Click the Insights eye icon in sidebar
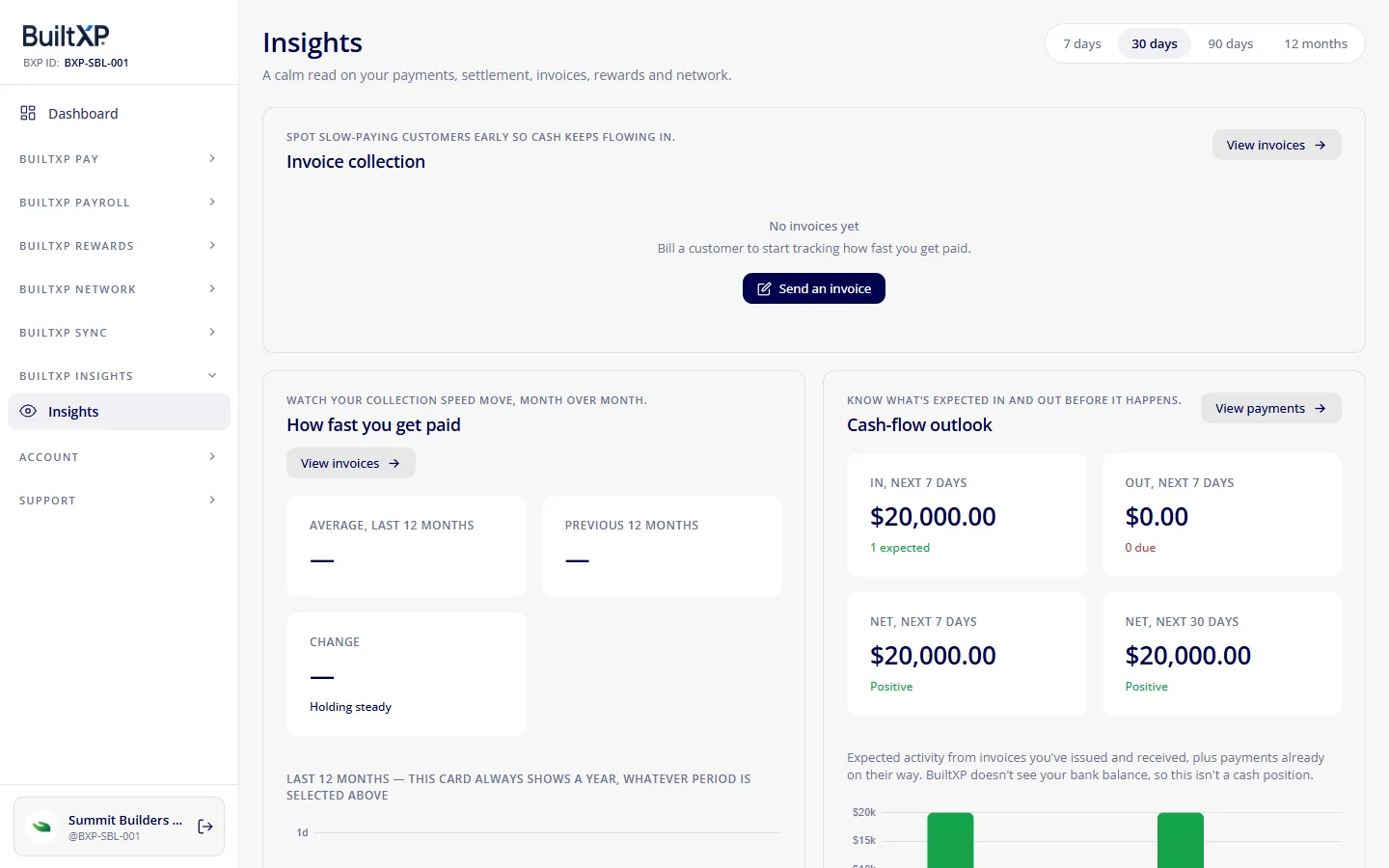The width and height of the screenshot is (1389, 868). coord(28,411)
